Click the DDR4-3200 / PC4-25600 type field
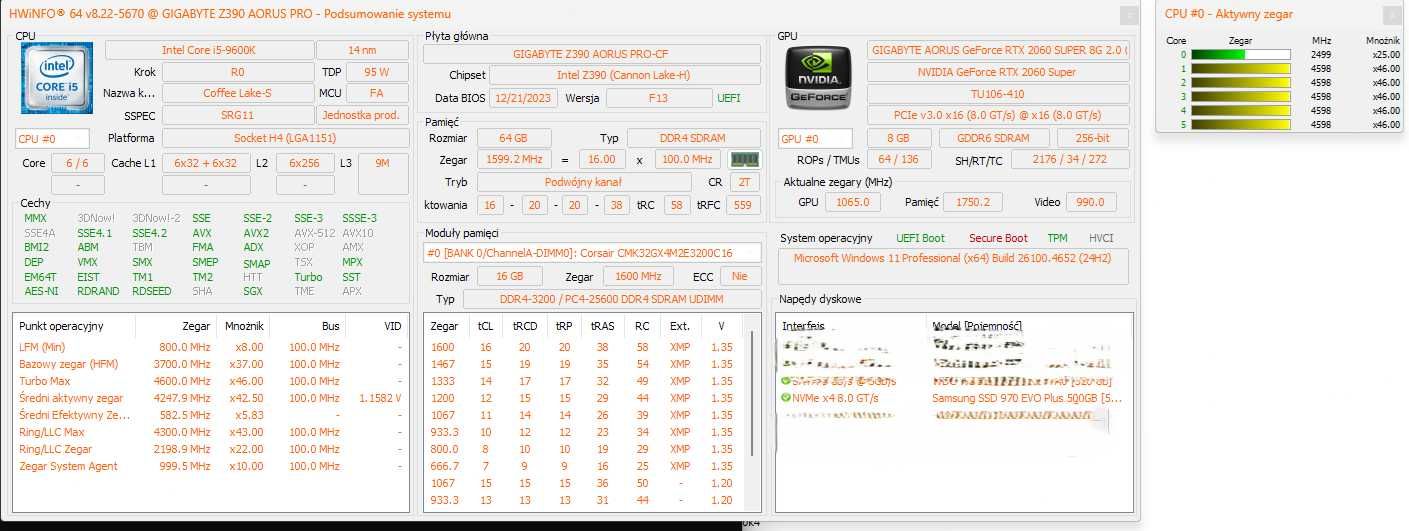1409x531 pixels. click(x=612, y=299)
